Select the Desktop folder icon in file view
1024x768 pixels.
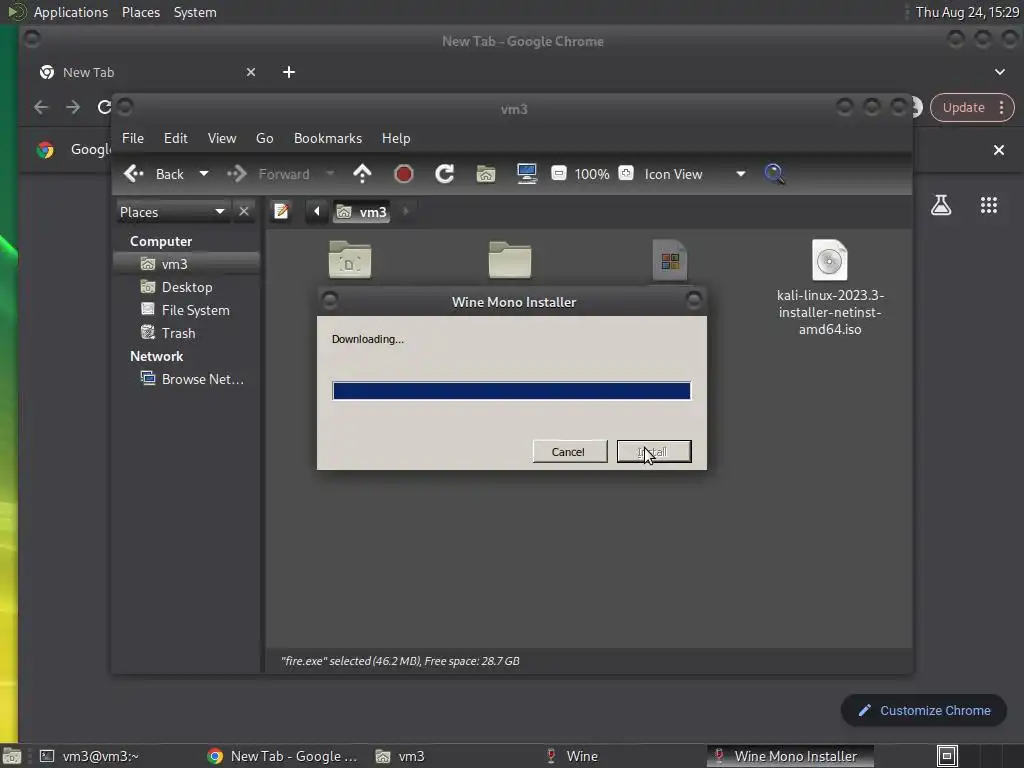[350, 260]
